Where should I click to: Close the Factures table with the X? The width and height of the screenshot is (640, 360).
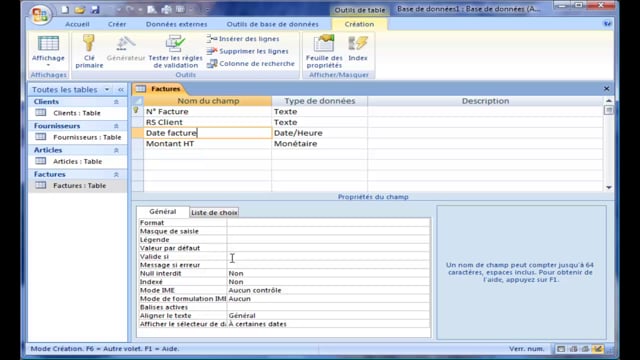(x=607, y=89)
